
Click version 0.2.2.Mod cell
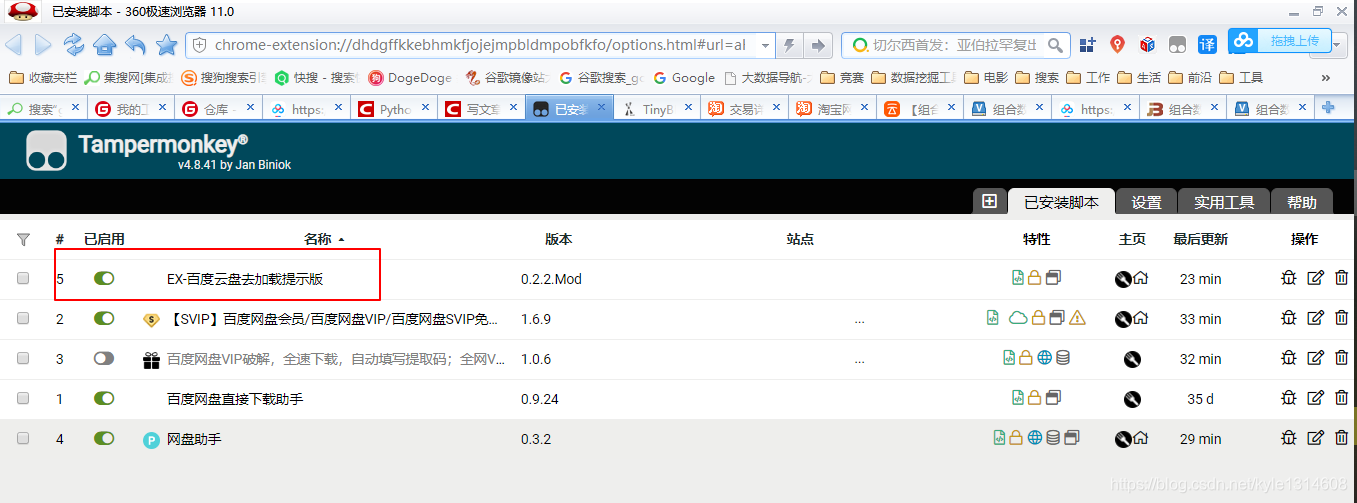pyautogui.click(x=551, y=279)
